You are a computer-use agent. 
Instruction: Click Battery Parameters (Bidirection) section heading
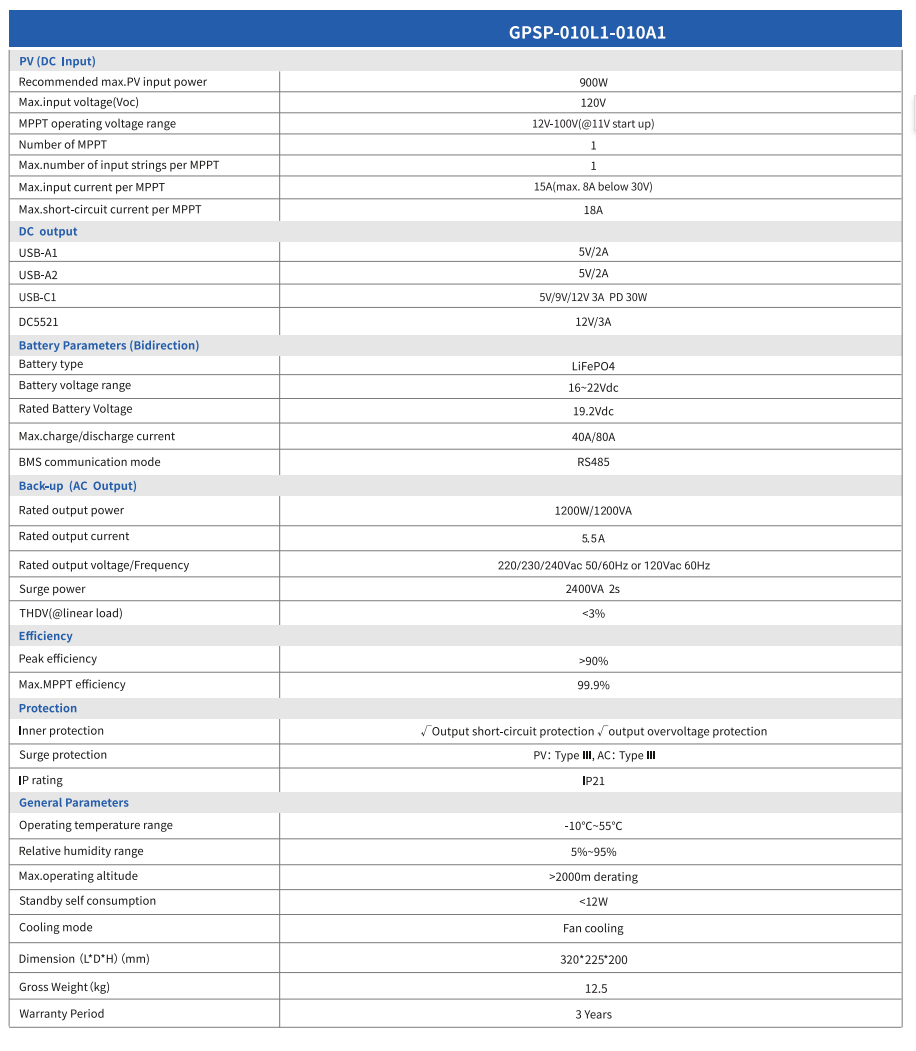[x=109, y=345]
